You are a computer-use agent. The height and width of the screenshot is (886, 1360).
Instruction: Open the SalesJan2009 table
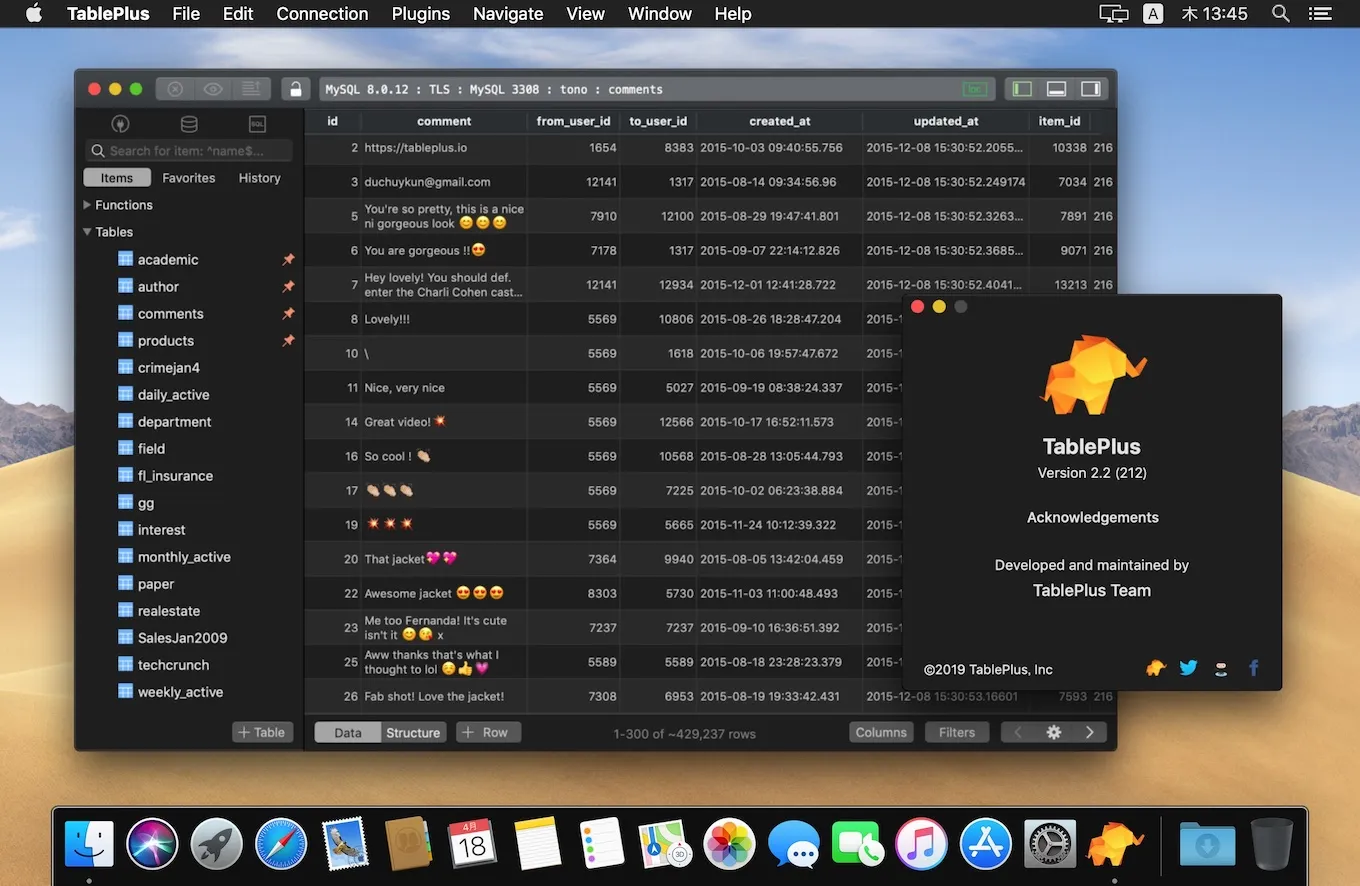[182, 638]
